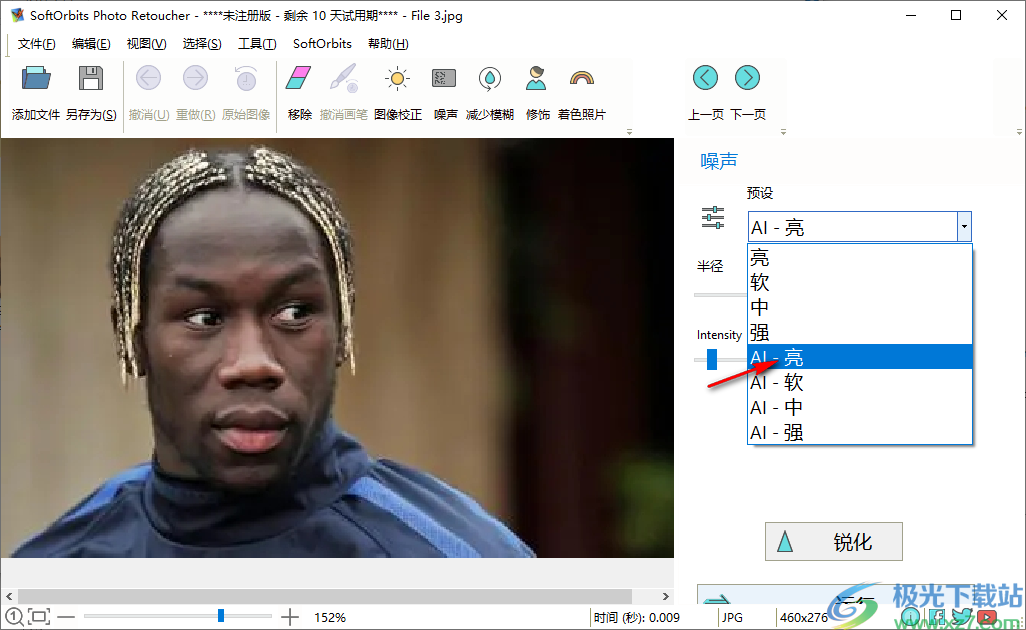The height and width of the screenshot is (630, 1026).
Task: Open the SoftOrbits menu
Action: point(321,43)
